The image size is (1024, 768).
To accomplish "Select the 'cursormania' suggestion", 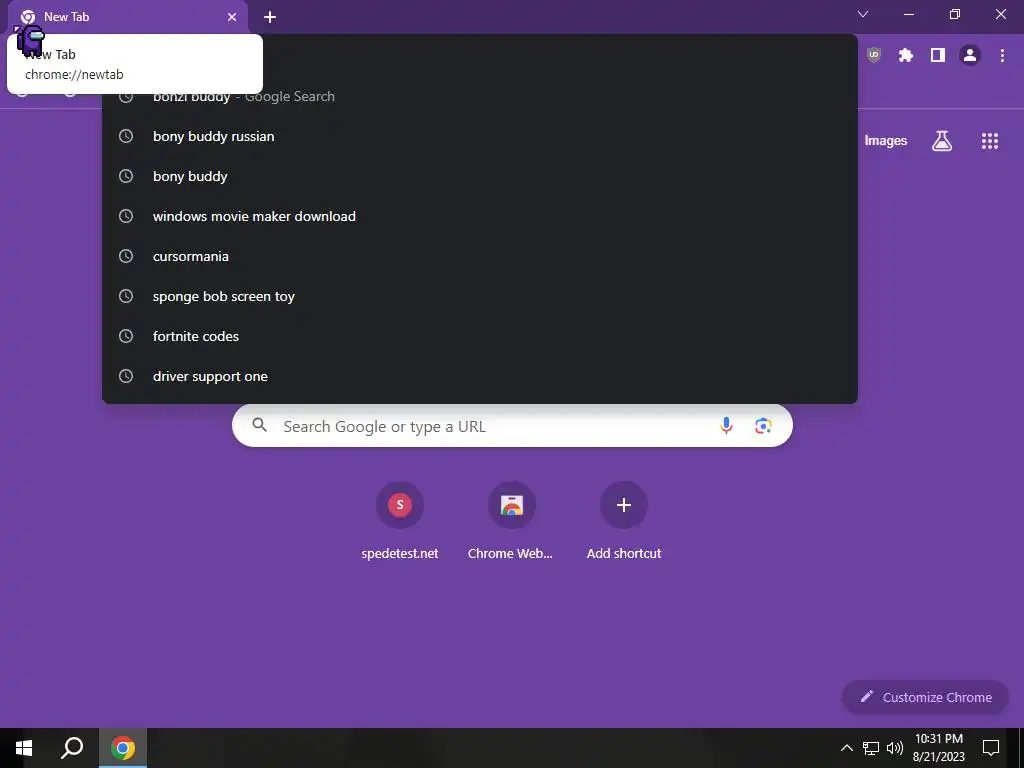I will pyautogui.click(x=479, y=256).
